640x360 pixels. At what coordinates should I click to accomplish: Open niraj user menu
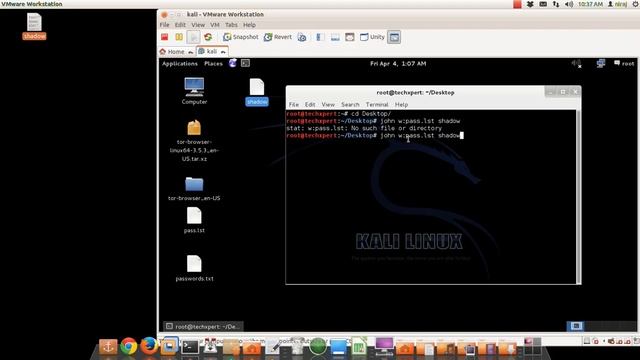617,4
